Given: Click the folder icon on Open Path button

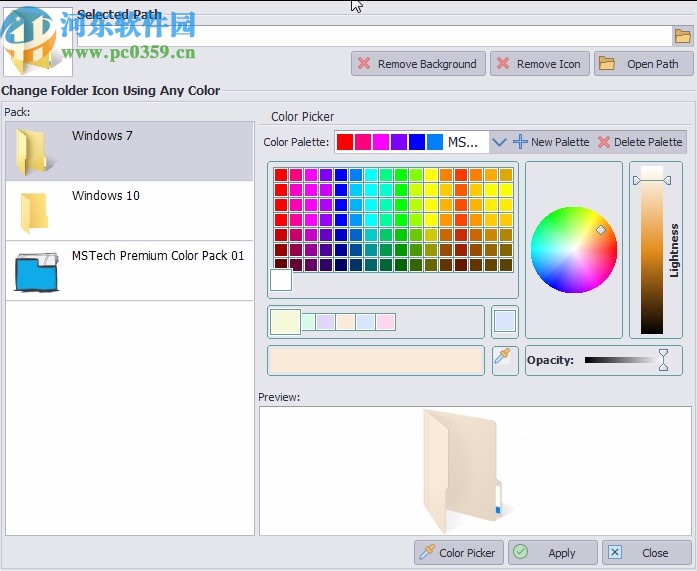Looking at the screenshot, I should point(607,63).
